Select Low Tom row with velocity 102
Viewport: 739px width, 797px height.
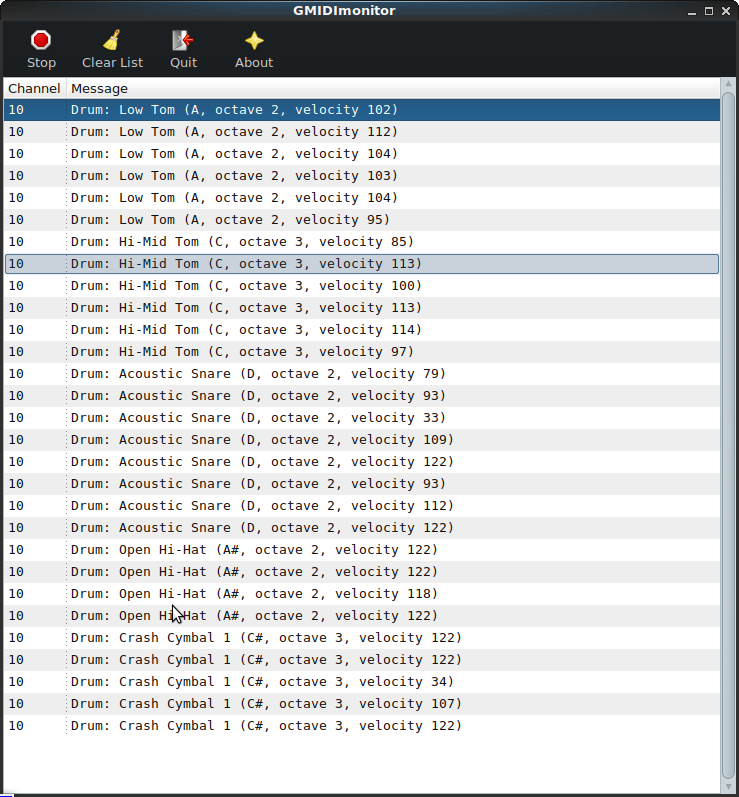362,110
